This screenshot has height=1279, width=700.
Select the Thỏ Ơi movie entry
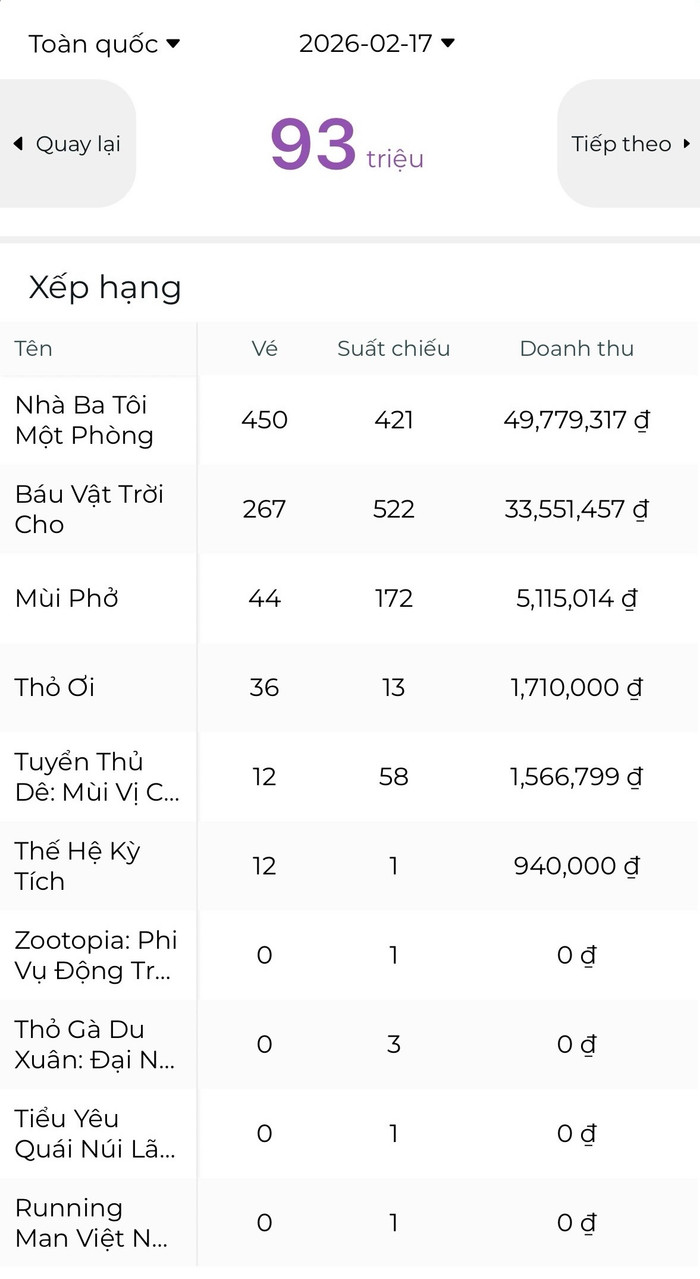(55, 687)
